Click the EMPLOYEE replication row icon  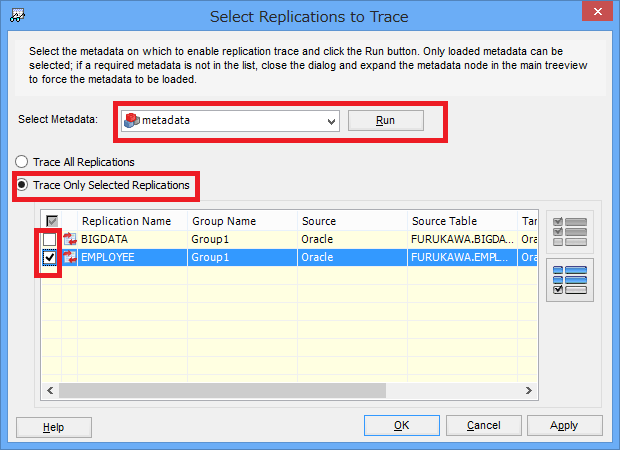click(70, 257)
